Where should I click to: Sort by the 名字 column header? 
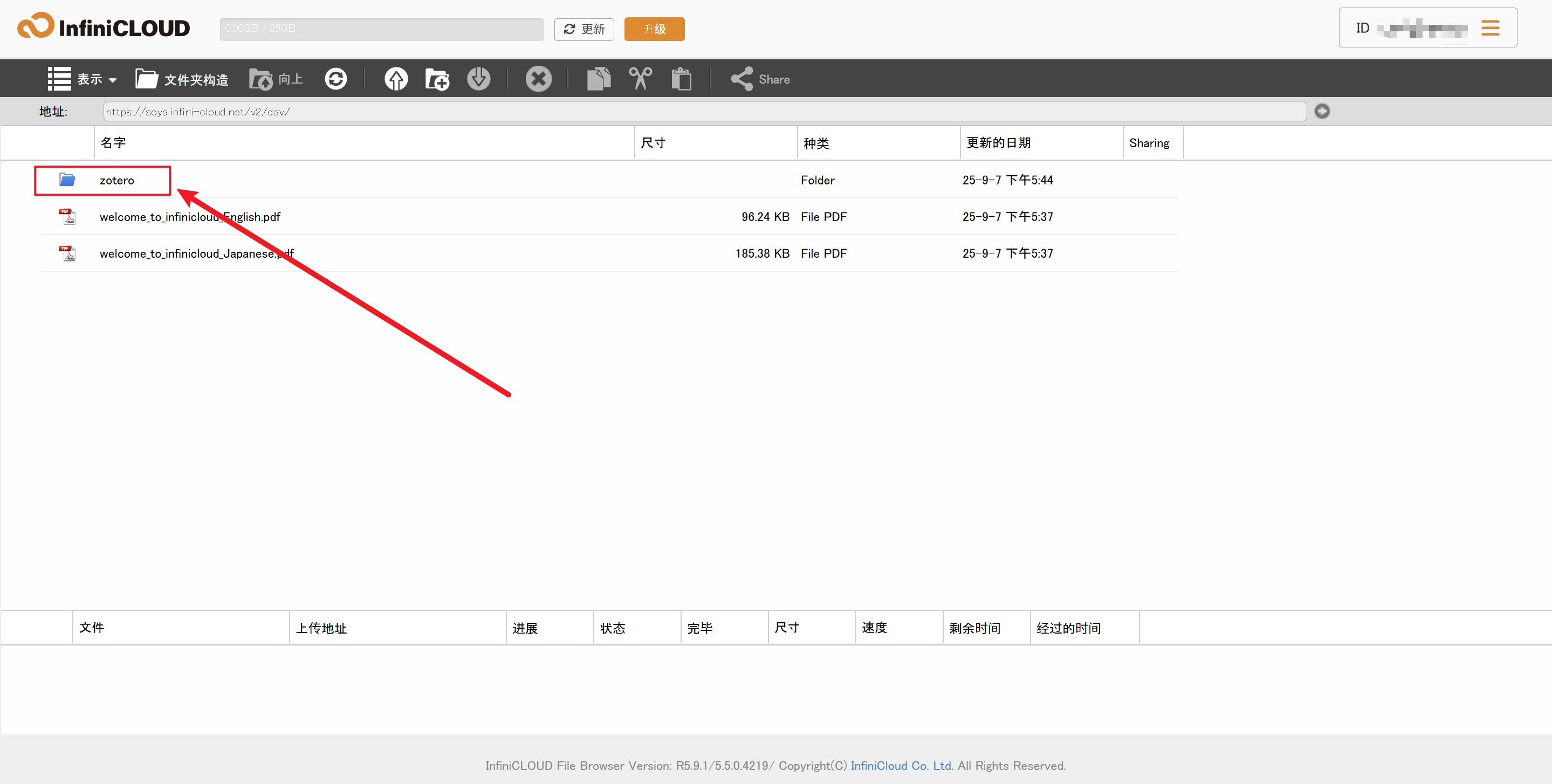tap(364, 143)
